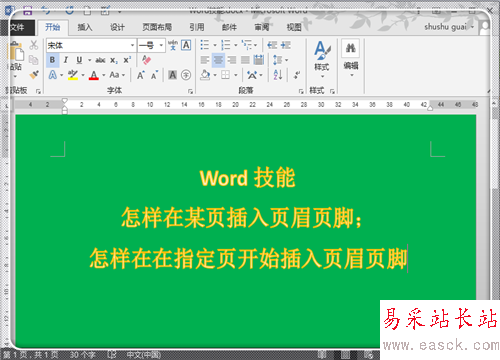Click the 30 个字 word count
500x360 pixels.
pyautogui.click(x=82, y=355)
